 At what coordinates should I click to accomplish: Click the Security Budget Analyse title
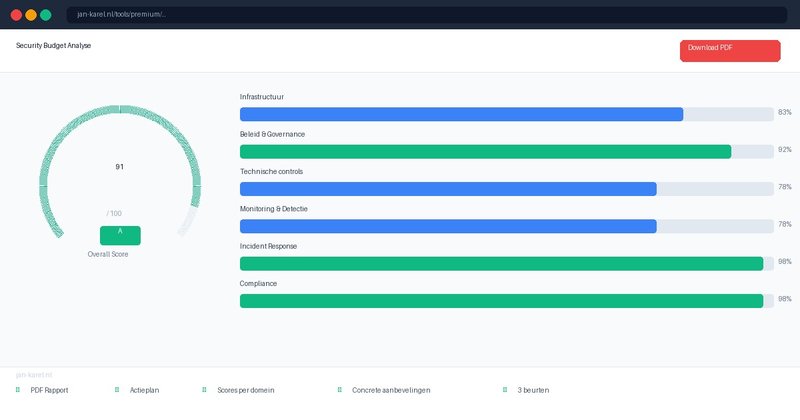tap(53, 46)
